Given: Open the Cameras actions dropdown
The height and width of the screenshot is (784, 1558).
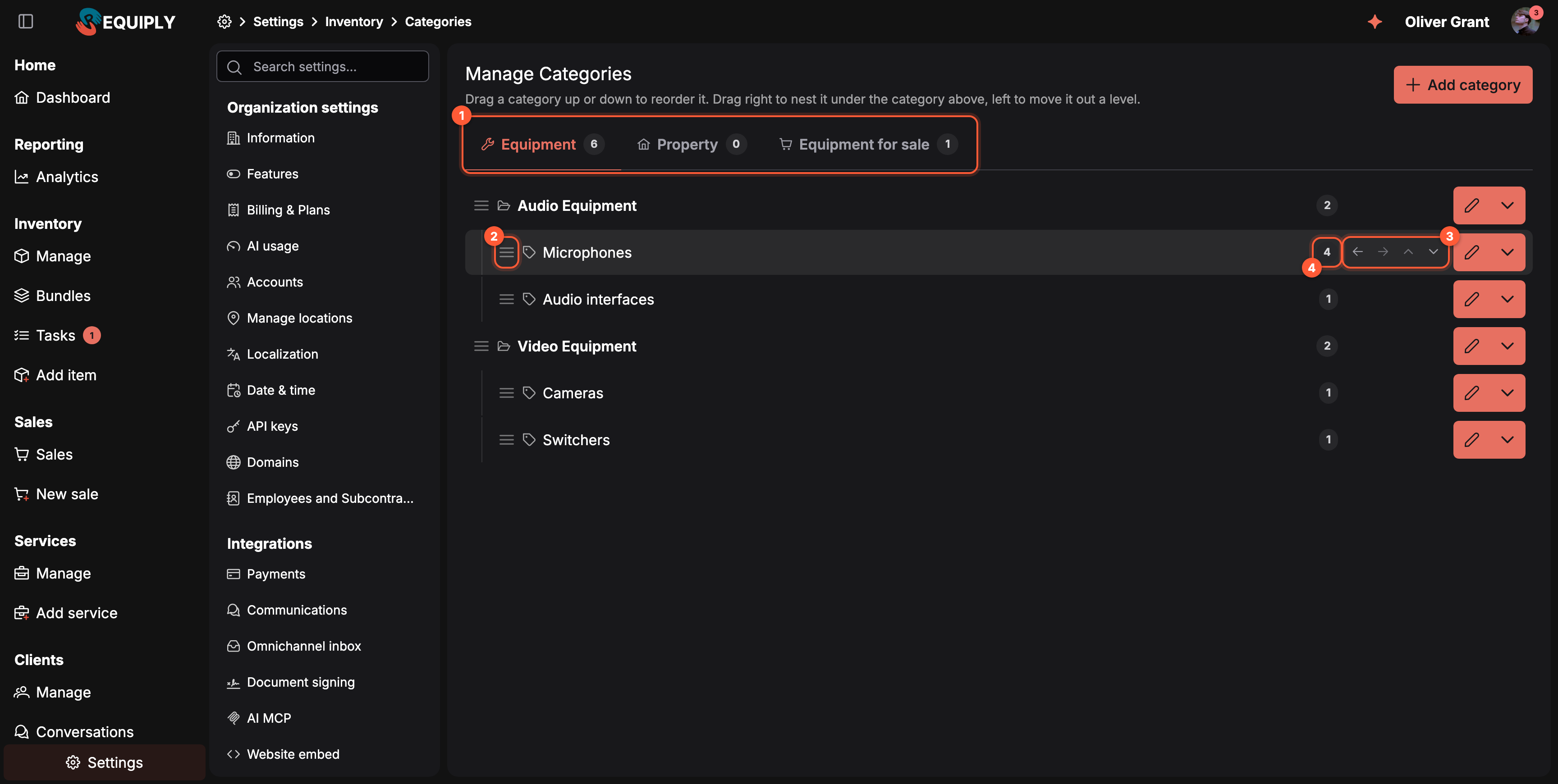Looking at the screenshot, I should coord(1507,393).
